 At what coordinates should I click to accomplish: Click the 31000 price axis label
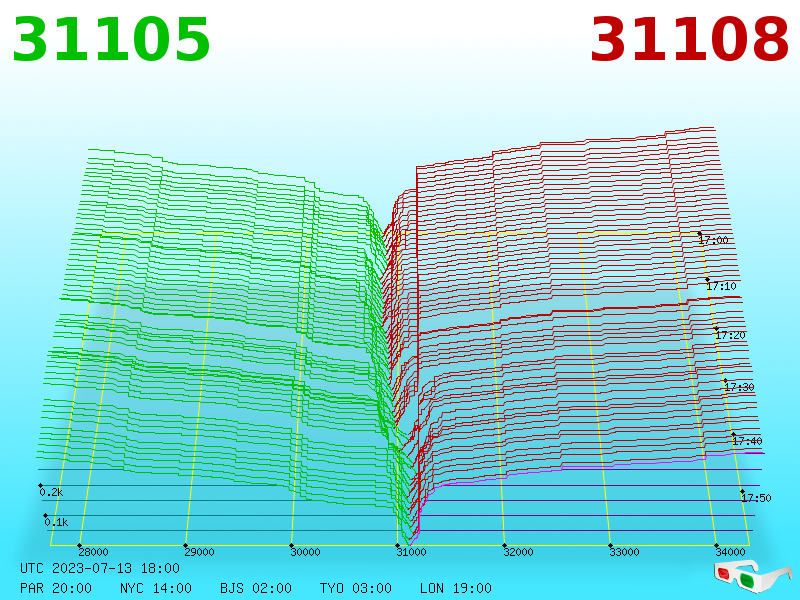tap(412, 552)
